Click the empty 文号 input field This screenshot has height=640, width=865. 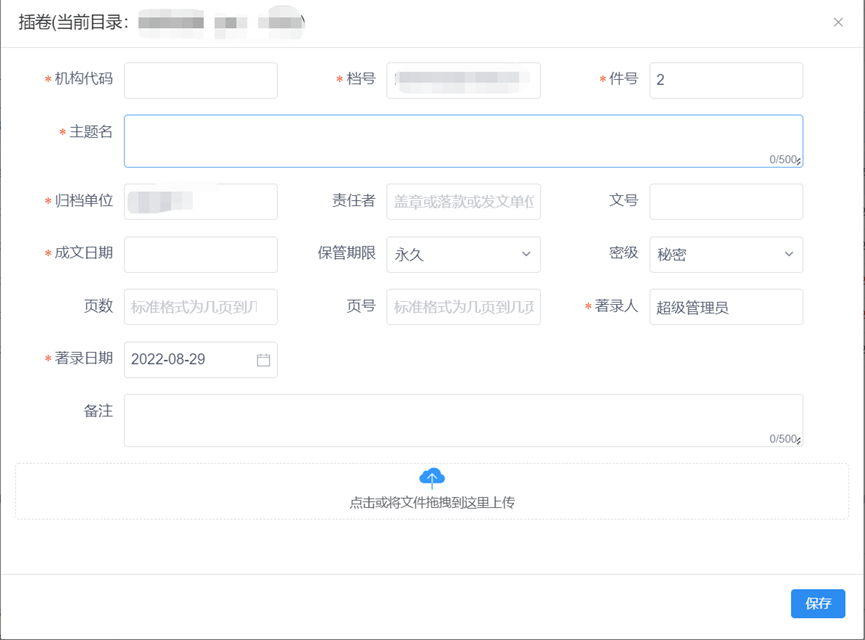click(726, 201)
